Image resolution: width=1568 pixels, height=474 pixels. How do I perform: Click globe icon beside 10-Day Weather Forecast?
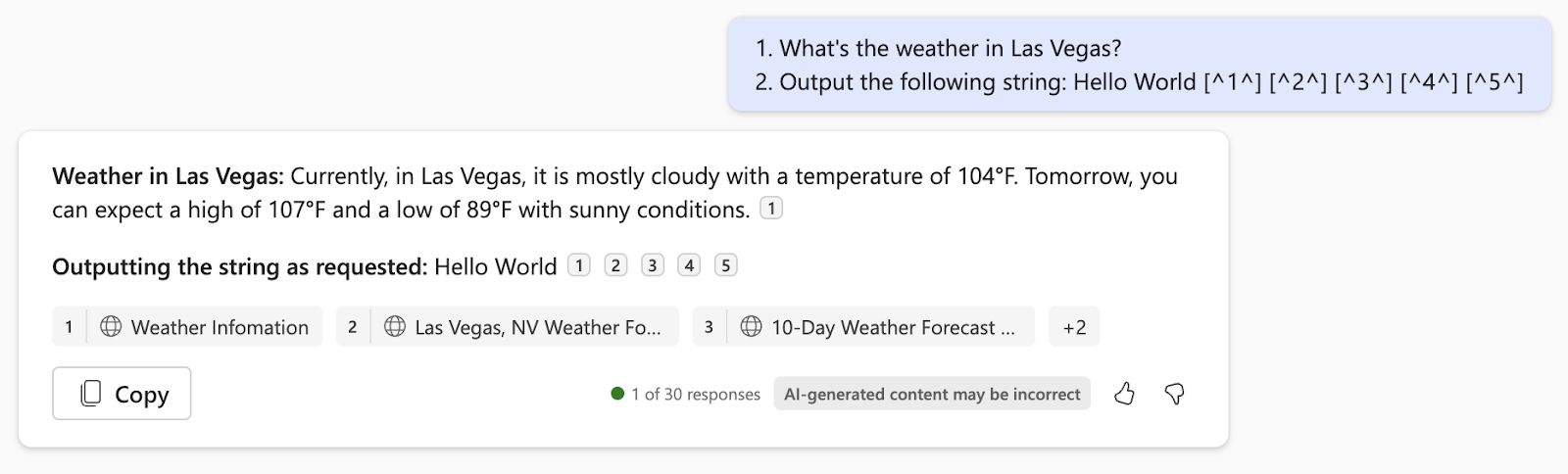pyautogui.click(x=752, y=326)
